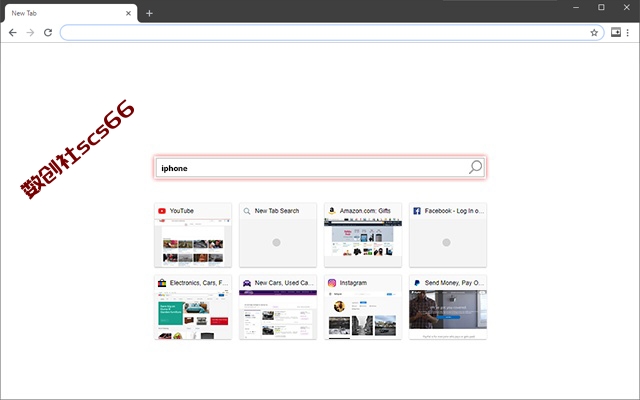640x400 pixels.
Task: Click the car favicon on New Cars tile
Action: click(x=247, y=283)
